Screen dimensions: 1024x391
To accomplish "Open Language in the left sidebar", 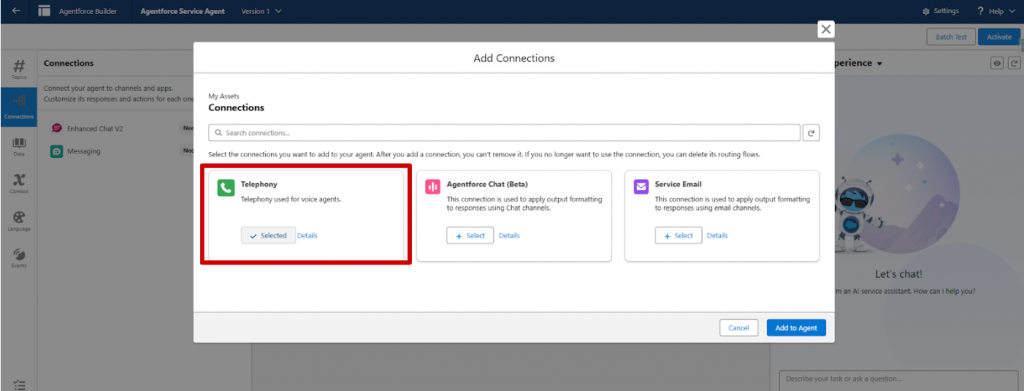I will 19,221.
